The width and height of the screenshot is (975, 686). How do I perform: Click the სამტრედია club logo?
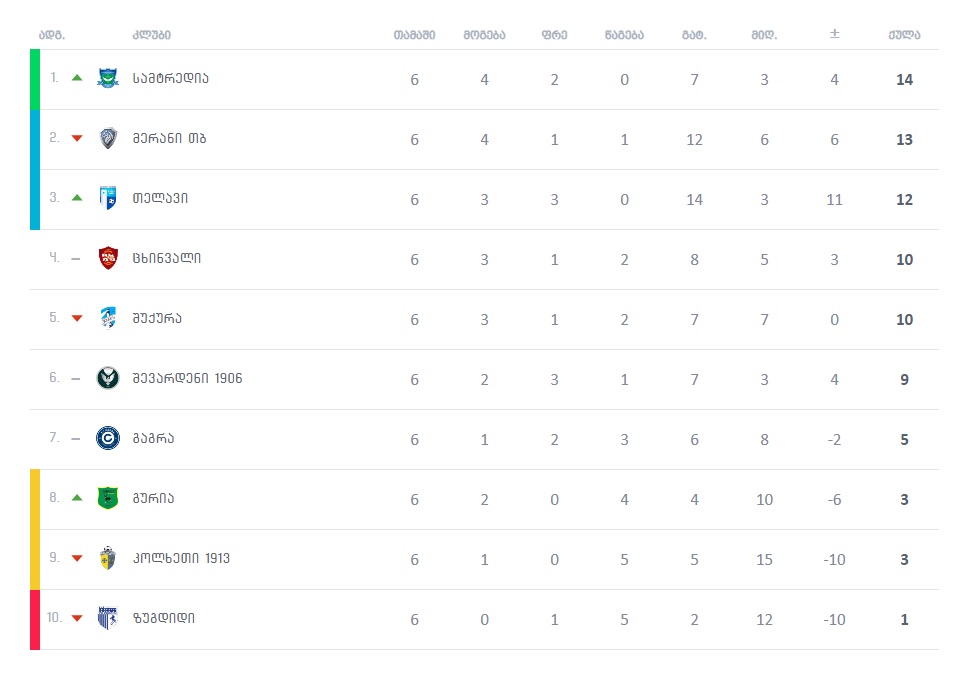click(x=107, y=78)
